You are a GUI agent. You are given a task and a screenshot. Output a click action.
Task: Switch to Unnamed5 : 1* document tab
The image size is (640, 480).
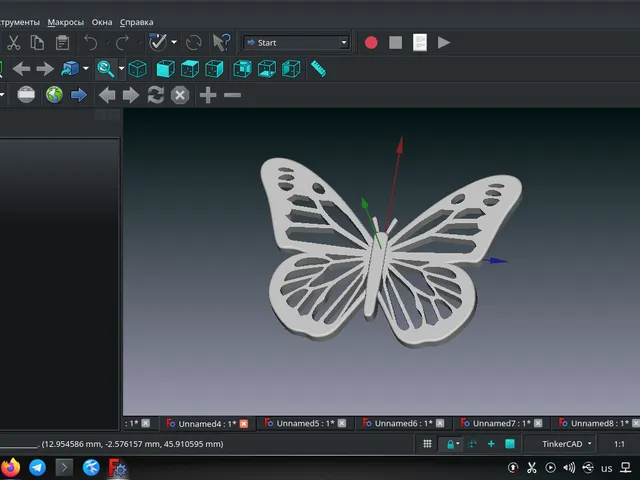point(305,423)
